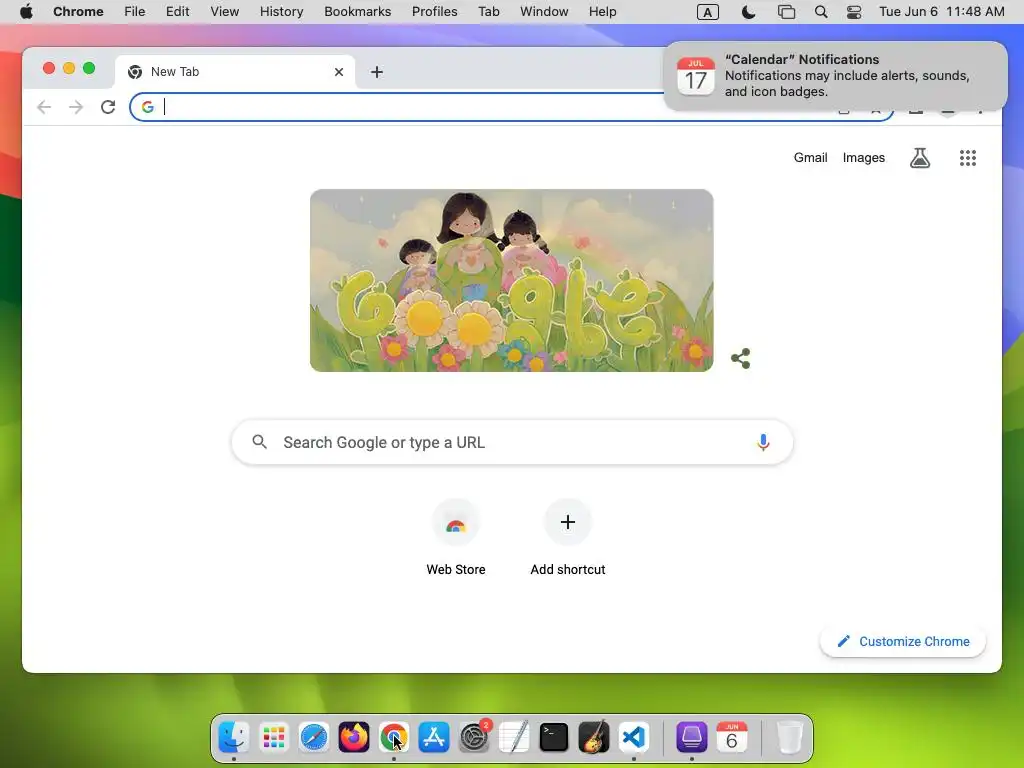The image size is (1024, 768).
Task: Open the Tab menu
Action: pyautogui.click(x=488, y=12)
